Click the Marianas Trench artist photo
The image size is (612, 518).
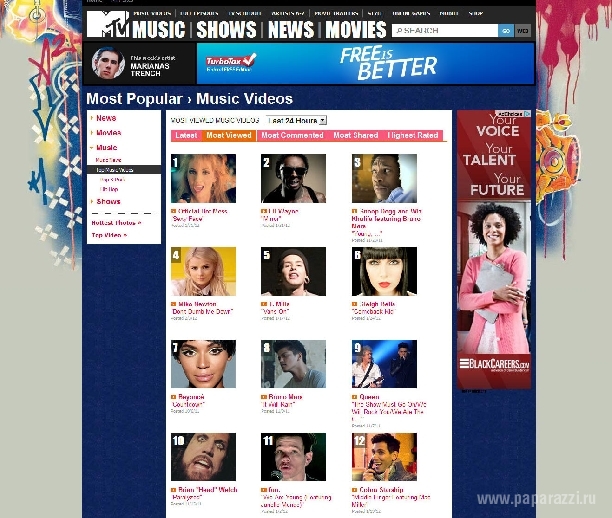pos(108,63)
